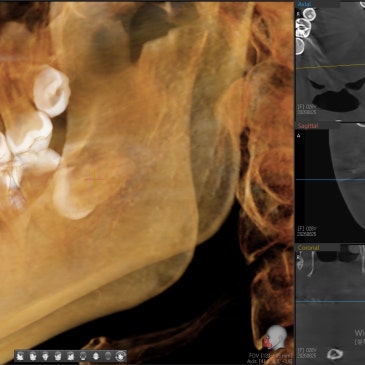
Task: Click the blue reference line in Coronal view
Action: coord(330,302)
